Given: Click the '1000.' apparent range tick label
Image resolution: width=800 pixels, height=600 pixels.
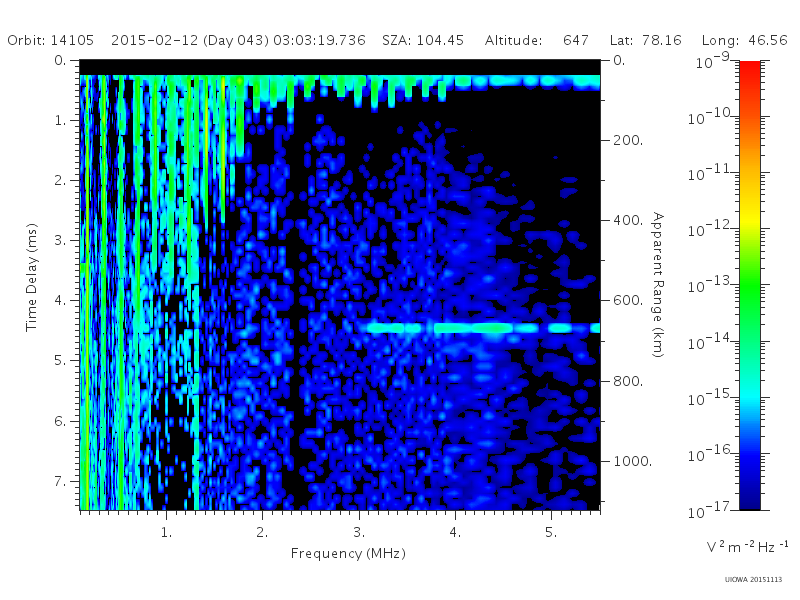Looking at the screenshot, I should [x=633, y=461].
